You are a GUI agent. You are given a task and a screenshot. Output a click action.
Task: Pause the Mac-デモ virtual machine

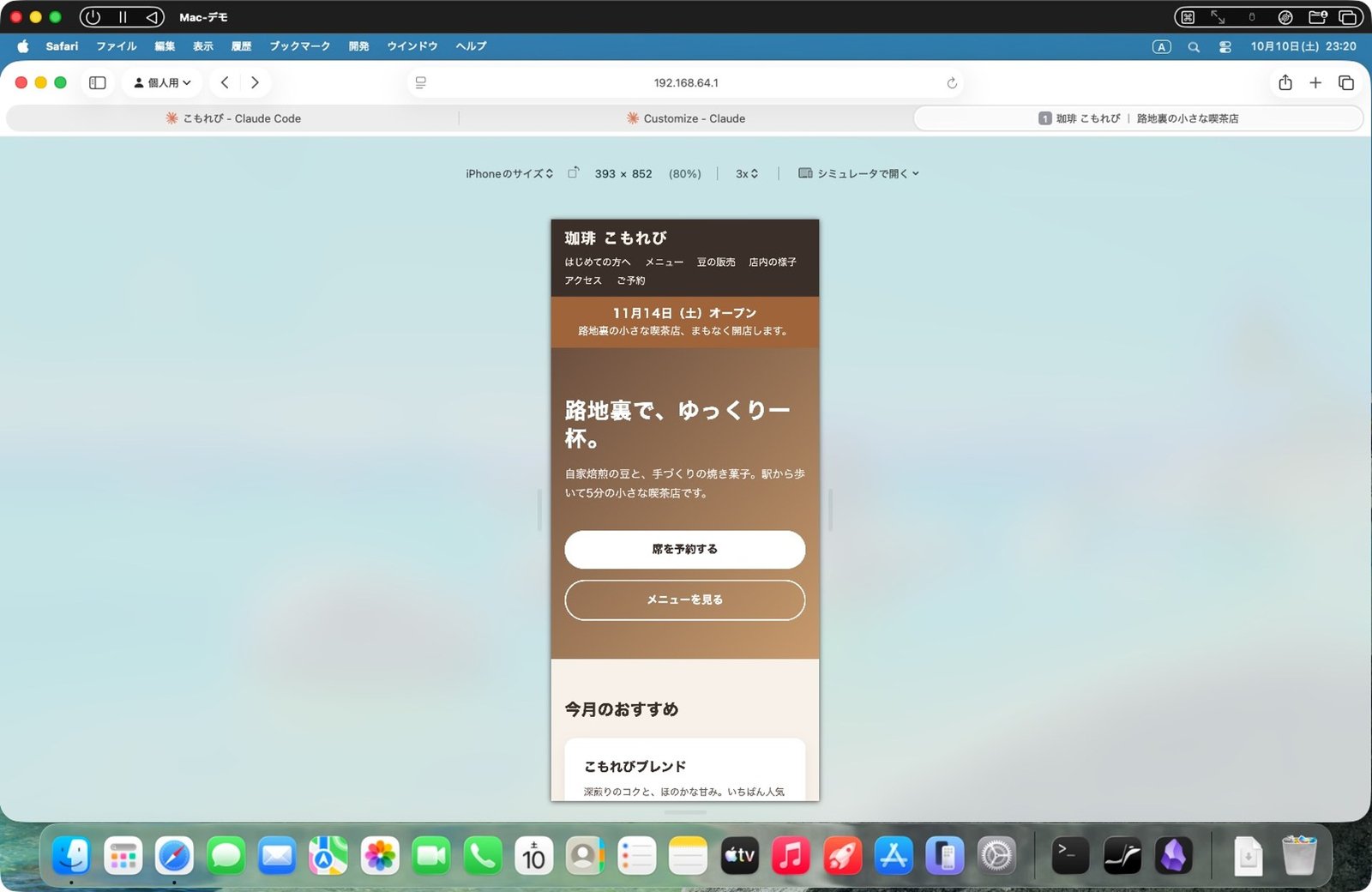(123, 17)
